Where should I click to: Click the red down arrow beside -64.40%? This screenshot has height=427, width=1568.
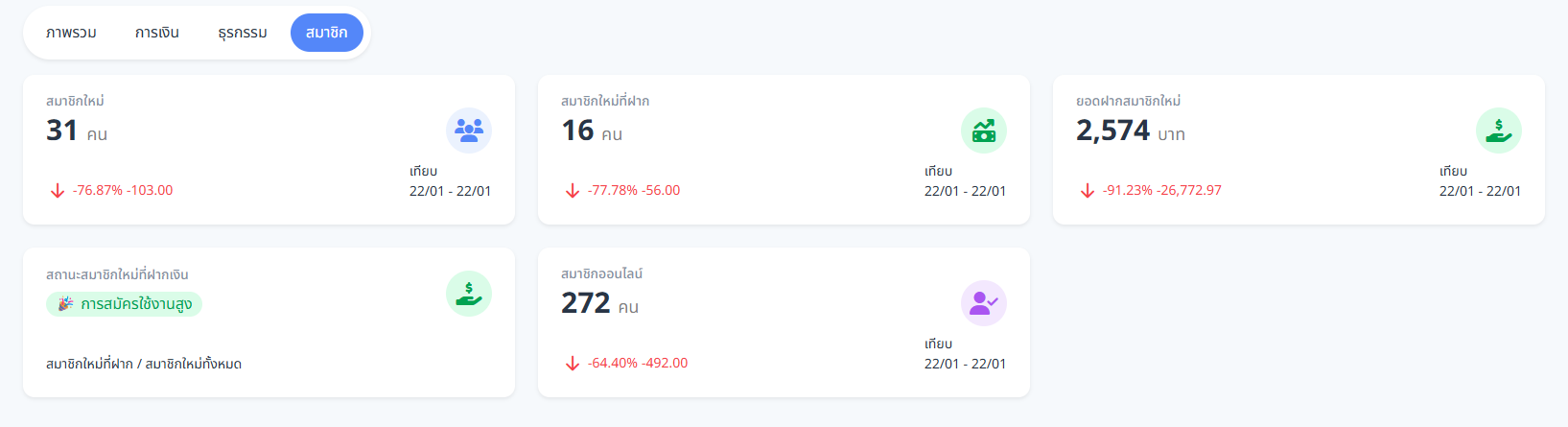[573, 364]
